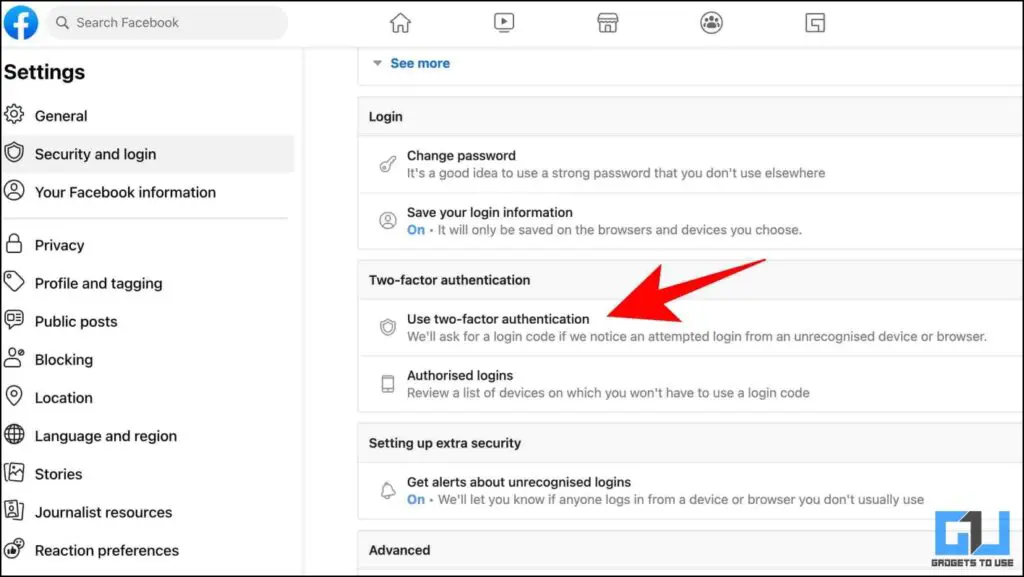The height and width of the screenshot is (577, 1024).
Task: Click the Facebook logo
Action: [x=21, y=22]
